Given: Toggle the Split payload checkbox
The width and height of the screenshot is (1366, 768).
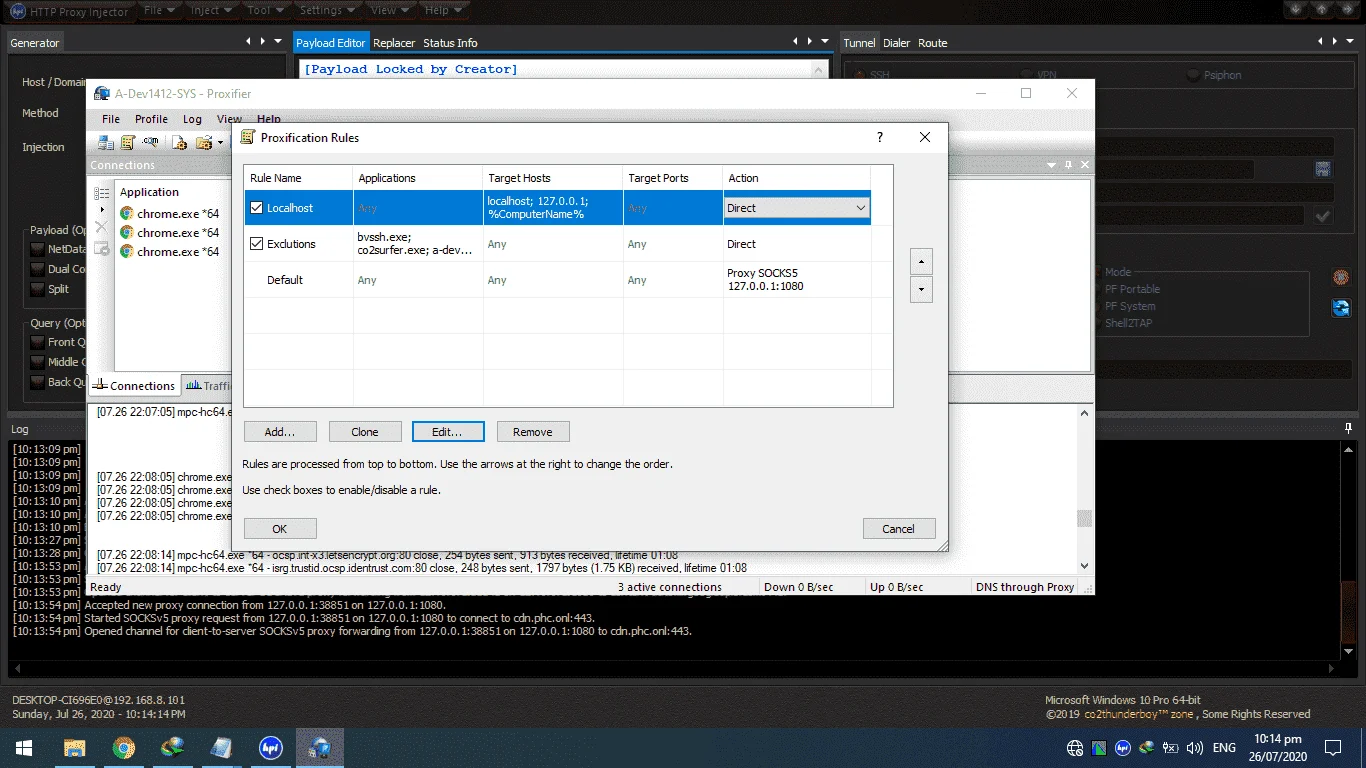Looking at the screenshot, I should [x=38, y=289].
